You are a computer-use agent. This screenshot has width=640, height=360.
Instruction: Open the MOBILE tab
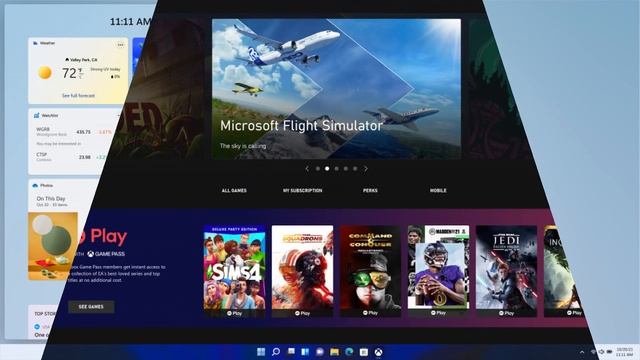click(438, 191)
